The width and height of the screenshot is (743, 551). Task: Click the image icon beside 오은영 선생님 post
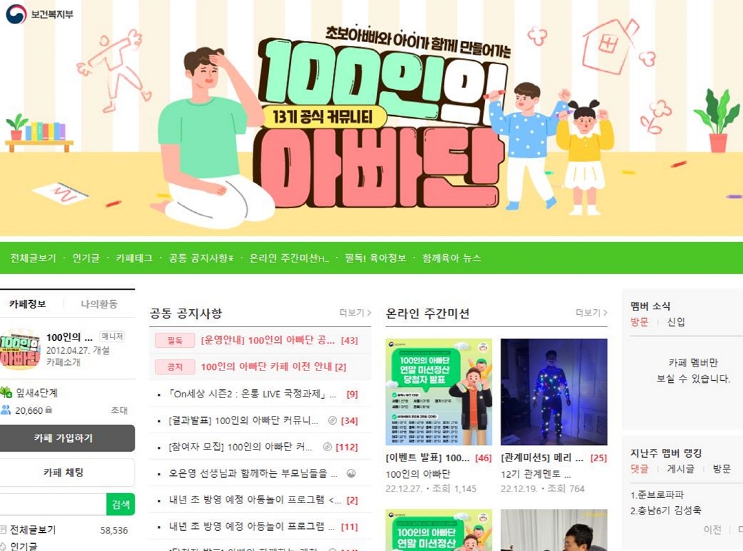(x=351, y=473)
